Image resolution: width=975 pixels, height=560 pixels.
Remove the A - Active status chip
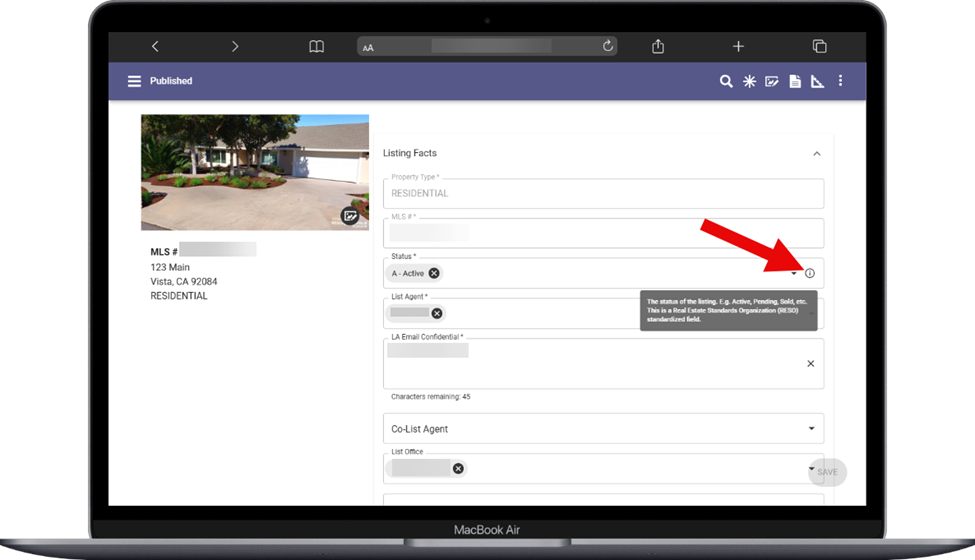pyautogui.click(x=434, y=273)
